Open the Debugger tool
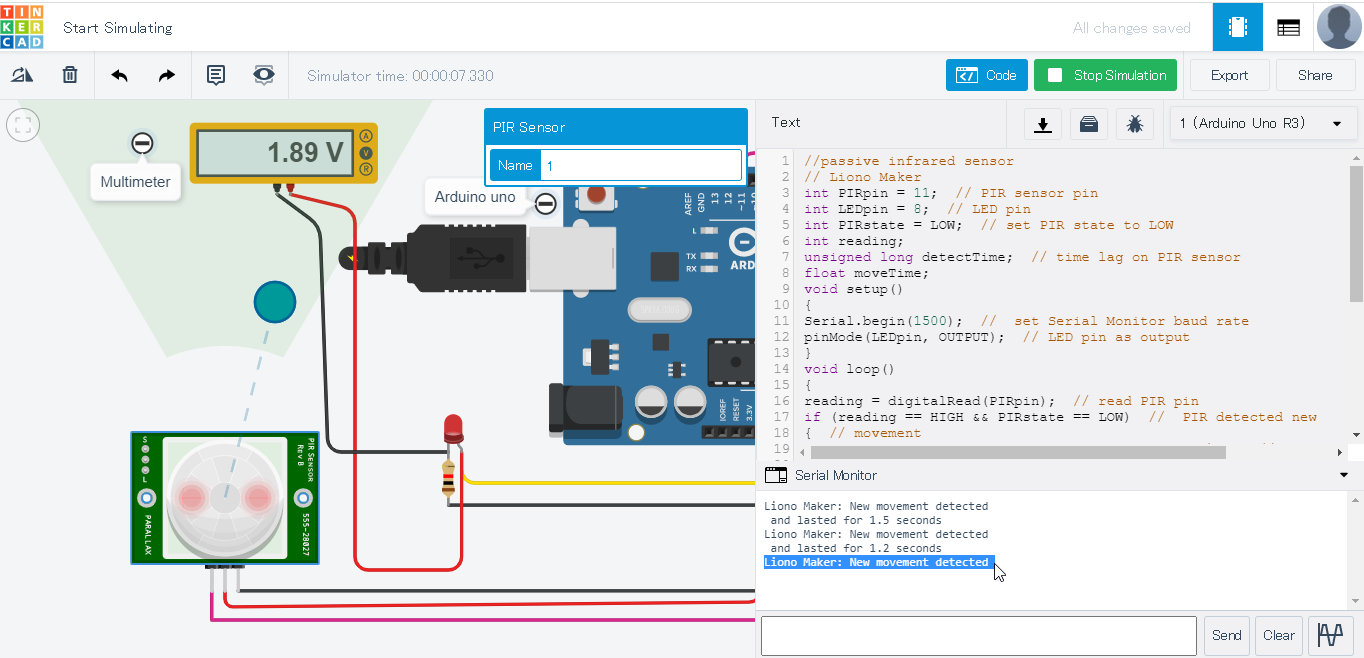 pos(1135,123)
